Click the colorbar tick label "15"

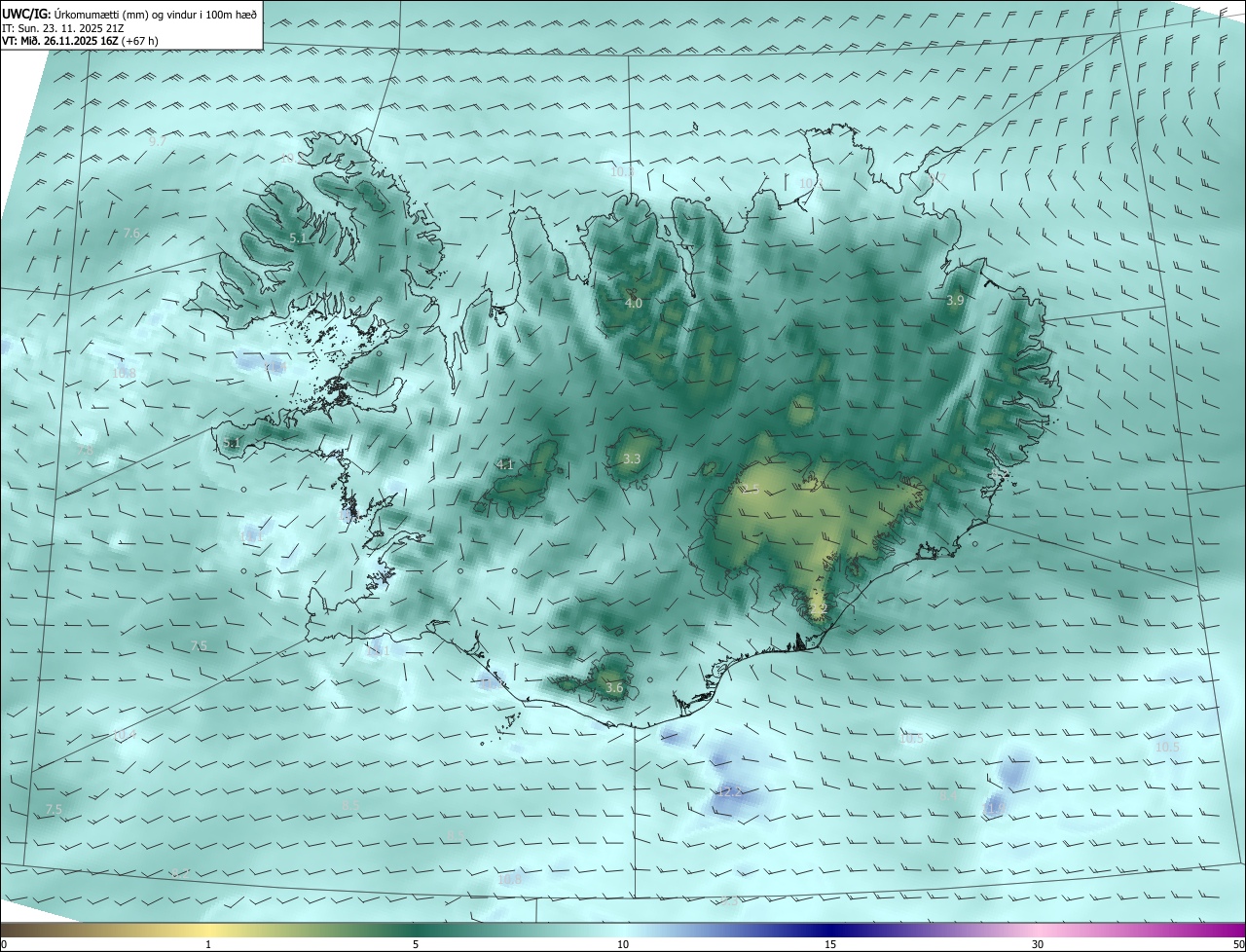click(x=830, y=944)
